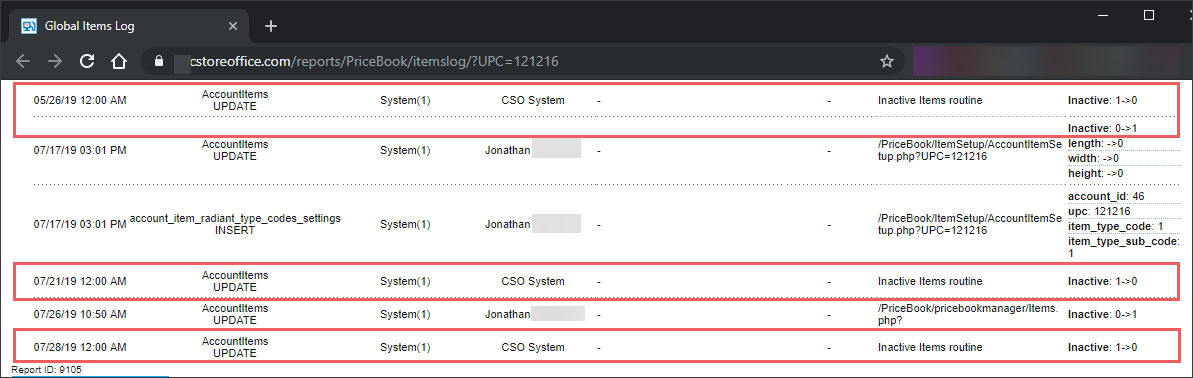This screenshot has width=1193, height=378.
Task: Click Inactive Items routine in 05/26/19 row
Action: (x=930, y=100)
